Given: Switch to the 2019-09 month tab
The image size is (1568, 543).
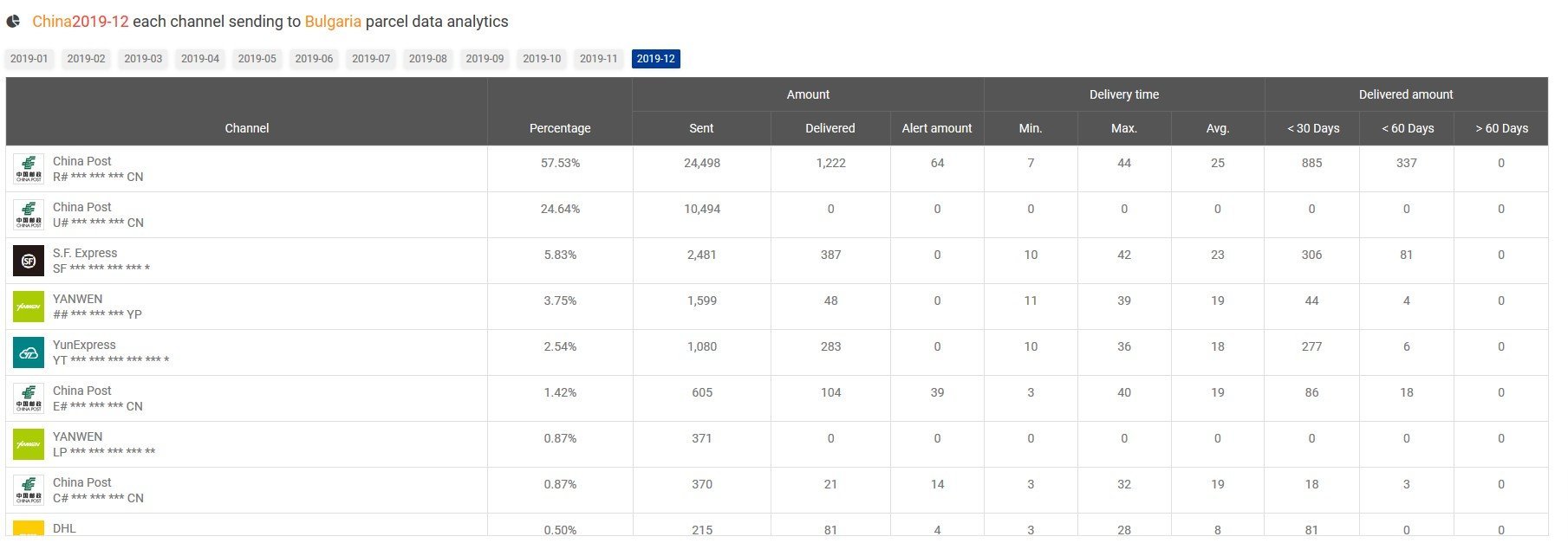Looking at the screenshot, I should coord(485,59).
